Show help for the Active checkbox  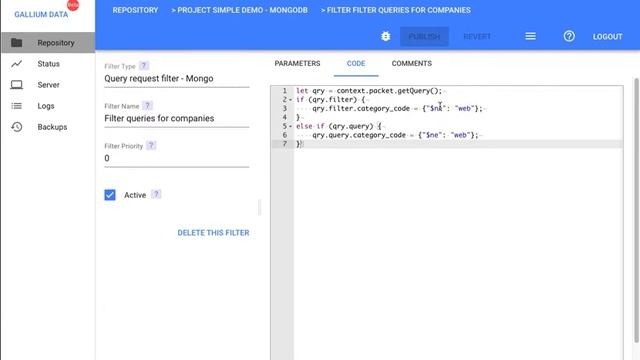tap(156, 195)
